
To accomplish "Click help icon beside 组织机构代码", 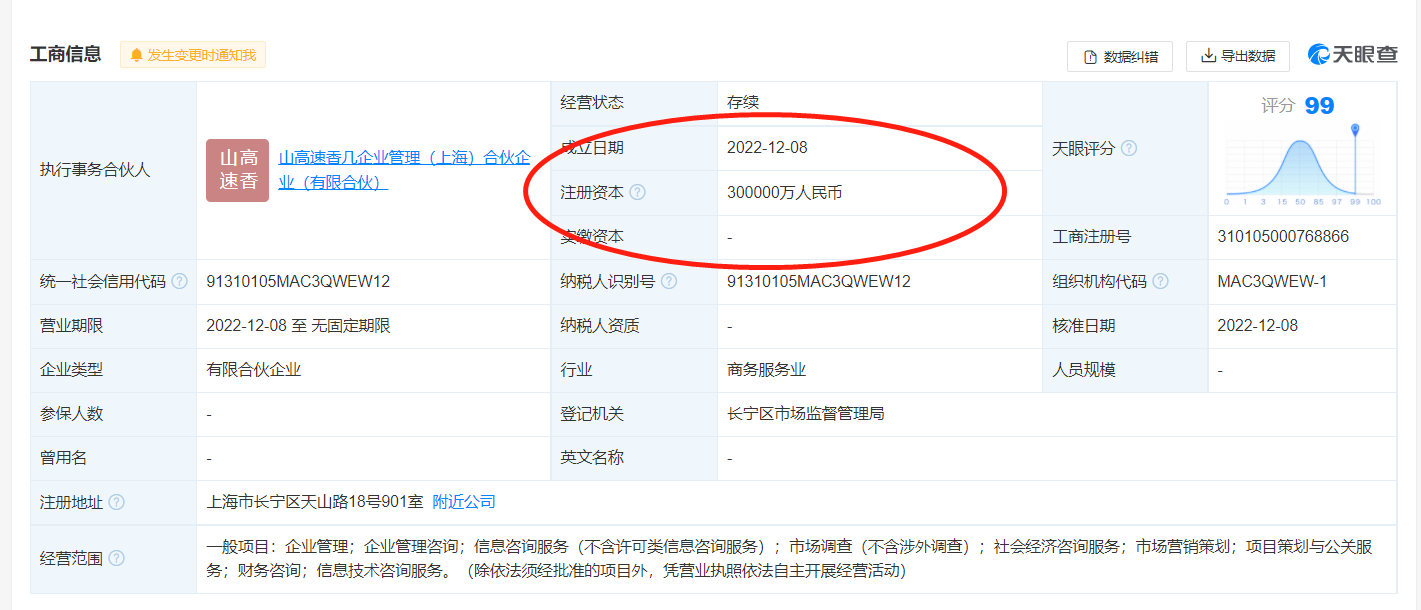I will click(x=1160, y=281).
